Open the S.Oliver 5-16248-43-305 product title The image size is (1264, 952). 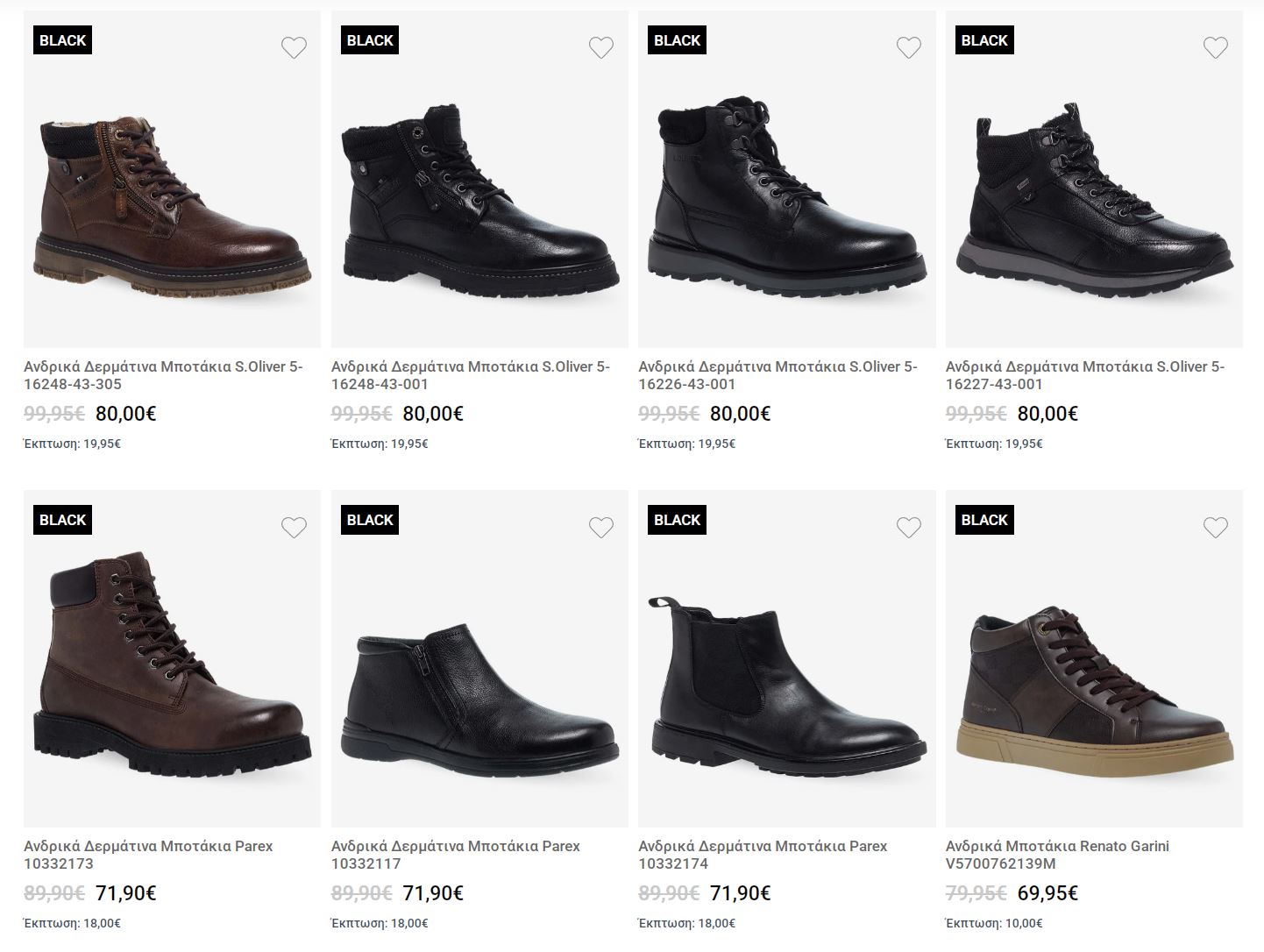[x=163, y=375]
